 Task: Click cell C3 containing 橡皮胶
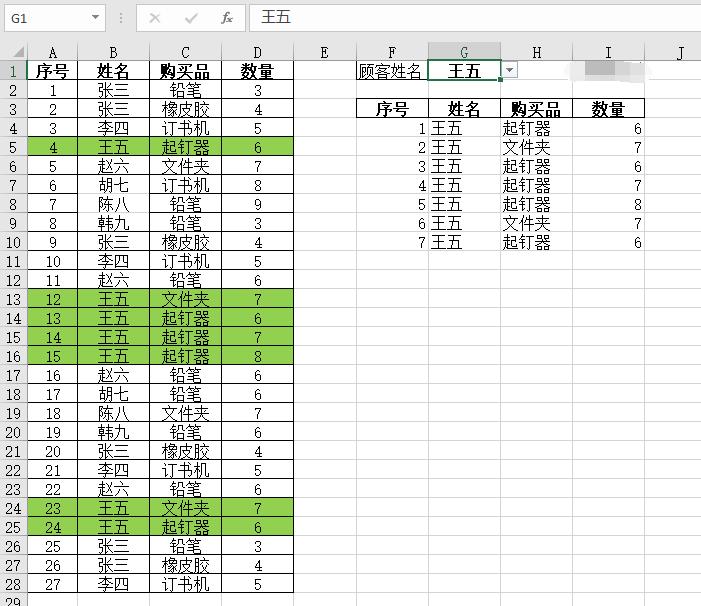[x=186, y=109]
